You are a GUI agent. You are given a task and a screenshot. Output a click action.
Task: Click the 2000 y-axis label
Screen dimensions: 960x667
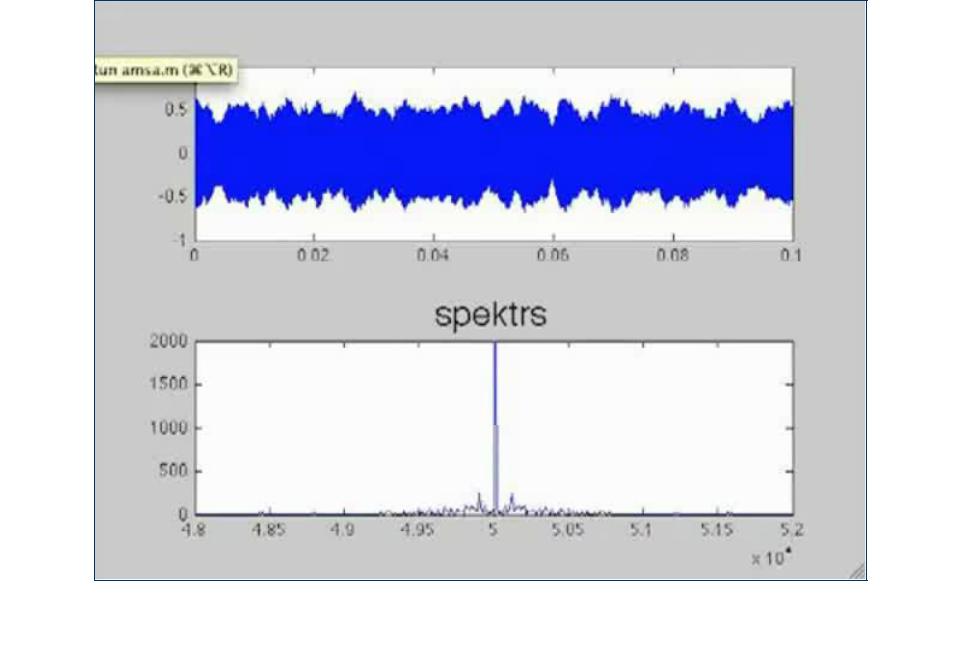coord(168,341)
